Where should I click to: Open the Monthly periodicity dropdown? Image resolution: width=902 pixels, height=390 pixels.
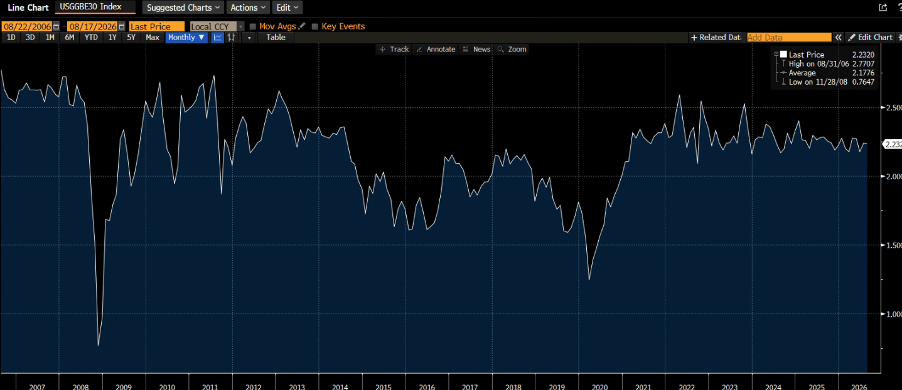click(x=186, y=37)
